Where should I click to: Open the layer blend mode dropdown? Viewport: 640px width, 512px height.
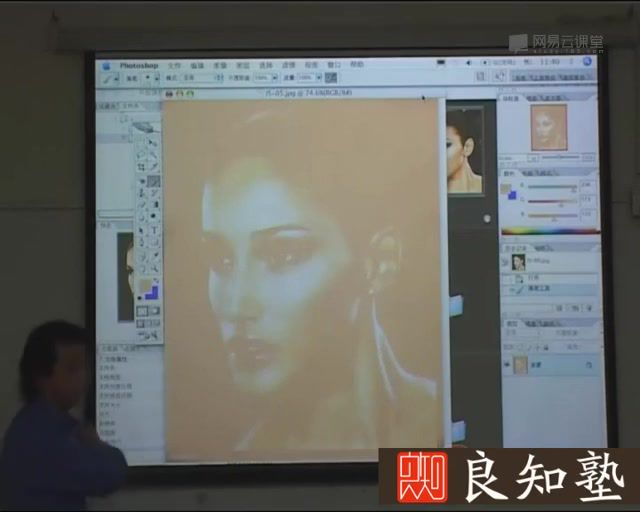[524, 334]
